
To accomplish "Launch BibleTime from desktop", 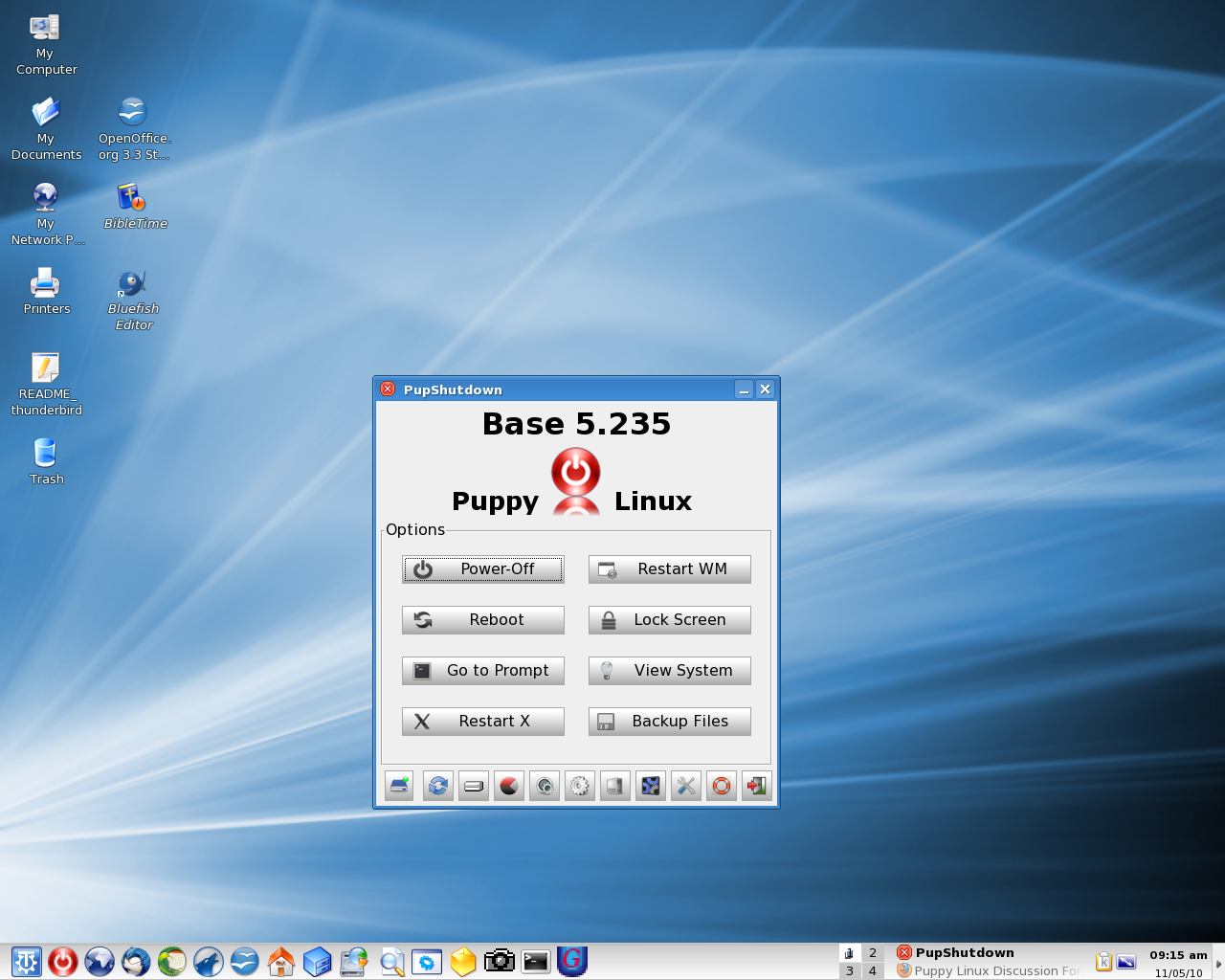I will [x=134, y=206].
